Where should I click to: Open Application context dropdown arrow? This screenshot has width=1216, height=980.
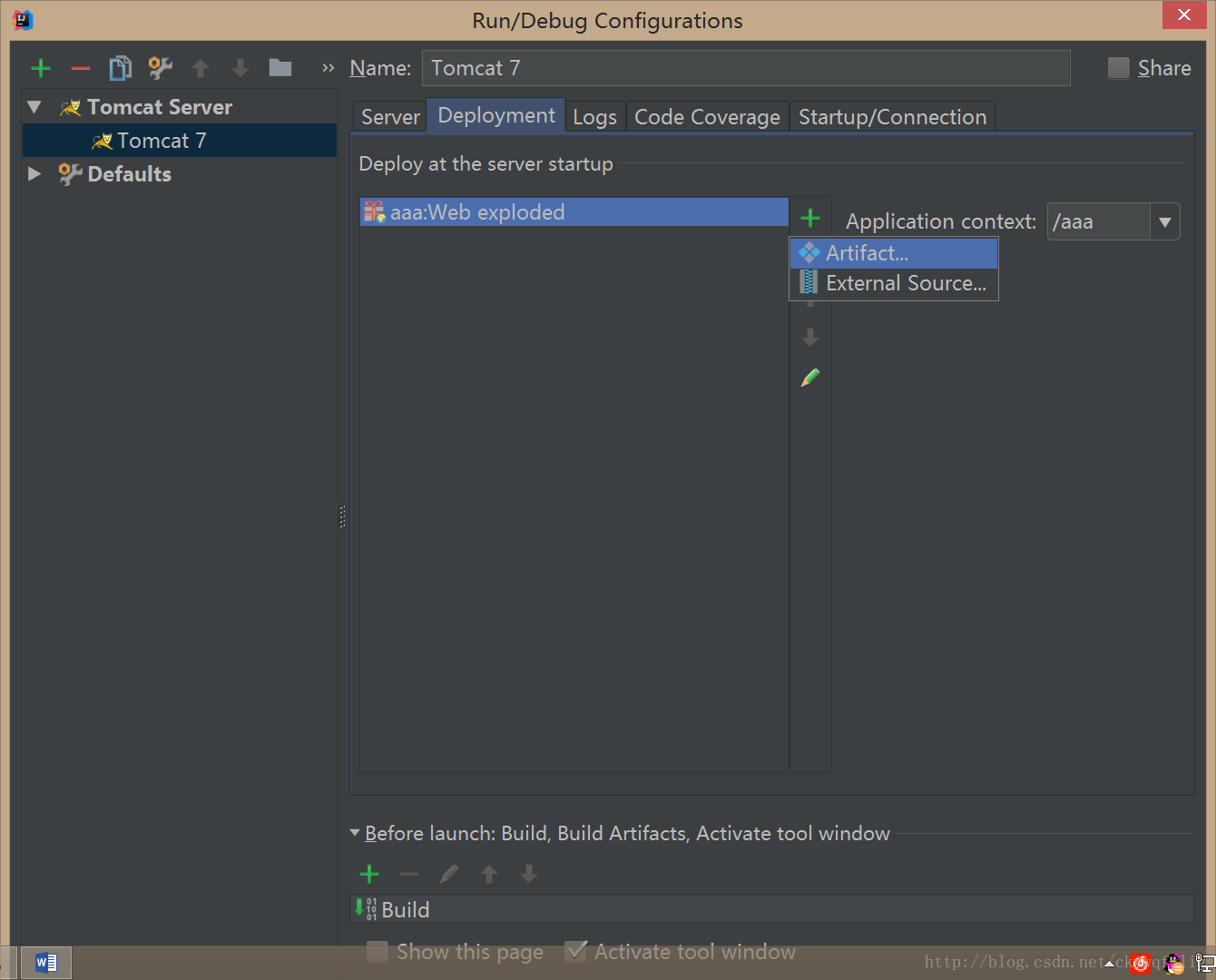[1165, 221]
